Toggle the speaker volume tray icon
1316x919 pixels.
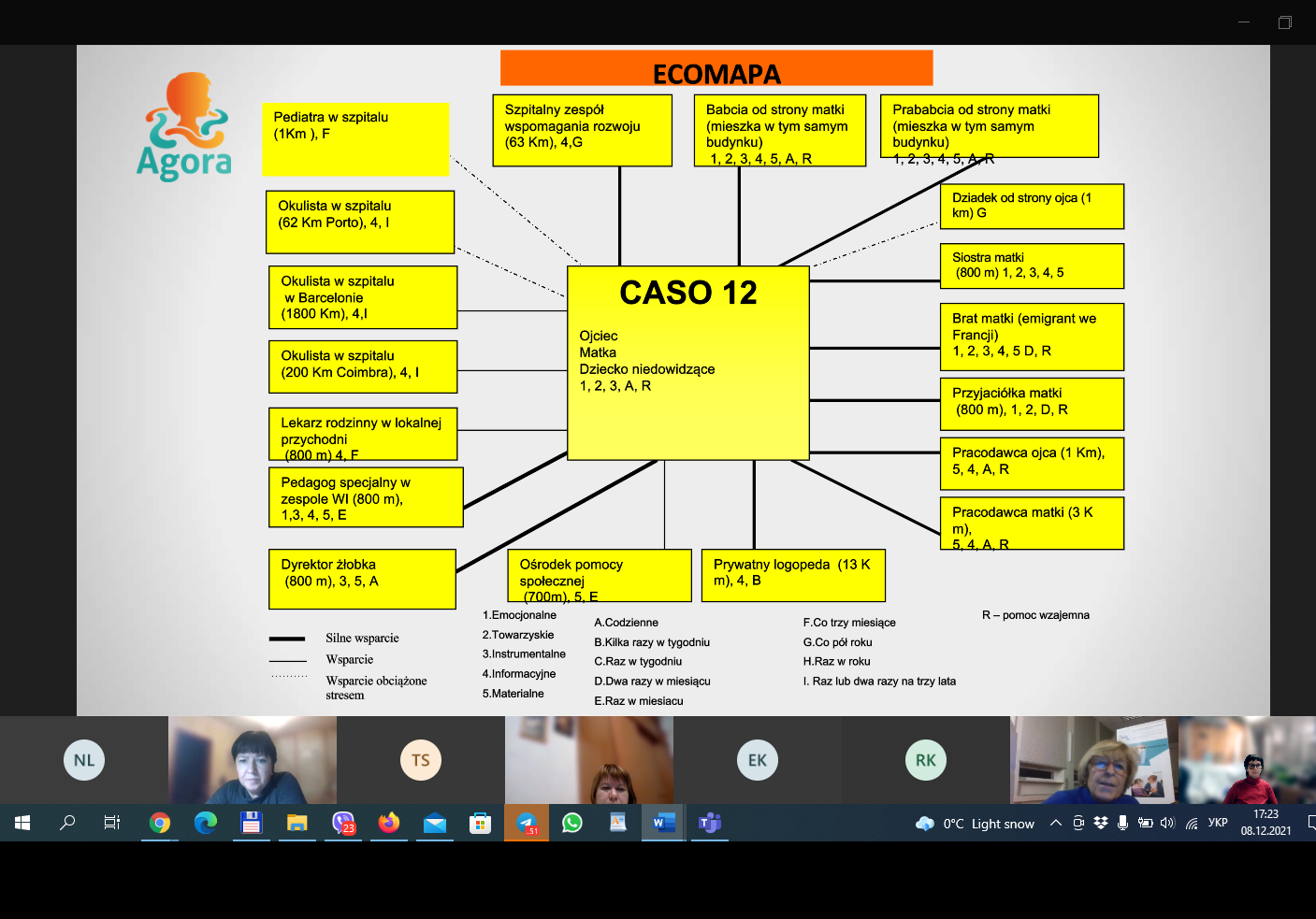[1167, 823]
